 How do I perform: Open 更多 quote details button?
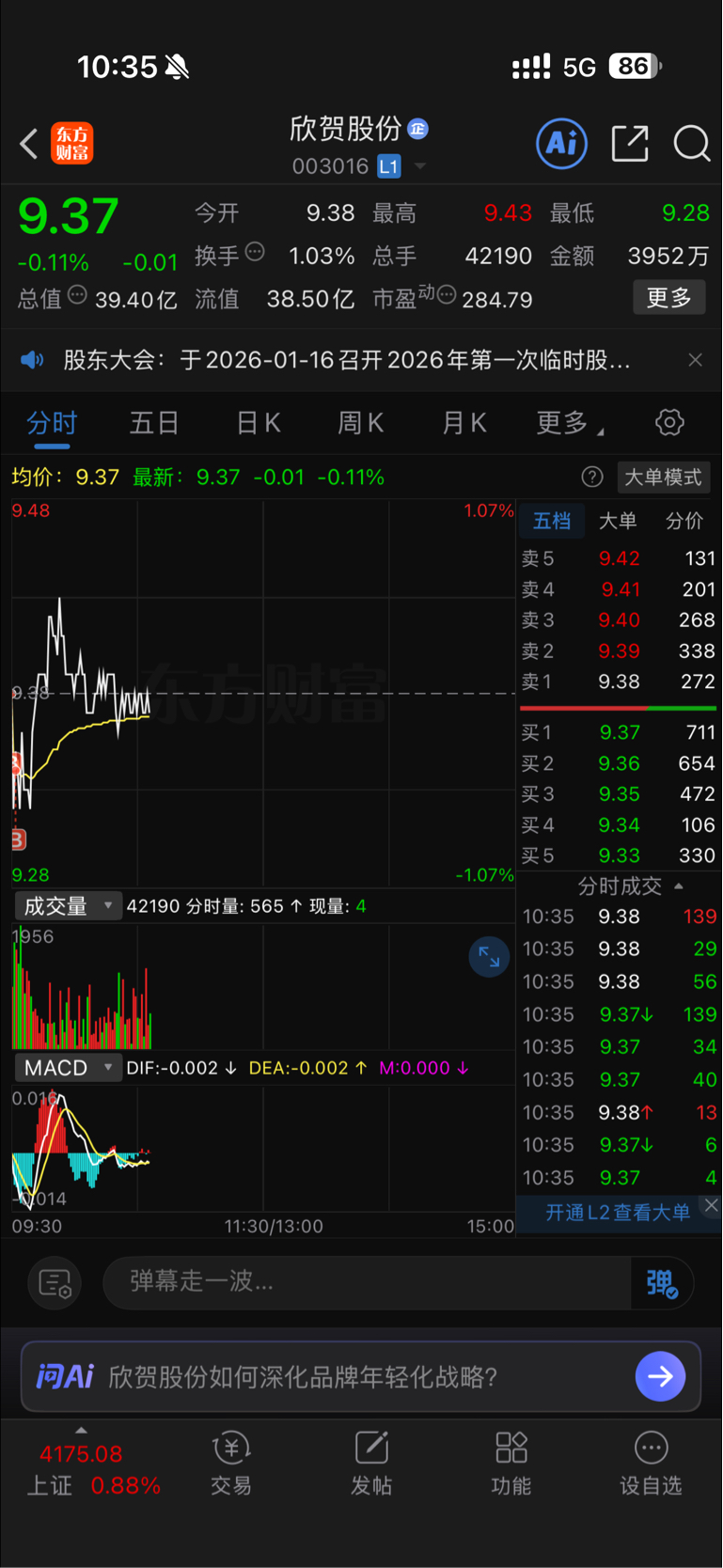(x=668, y=297)
